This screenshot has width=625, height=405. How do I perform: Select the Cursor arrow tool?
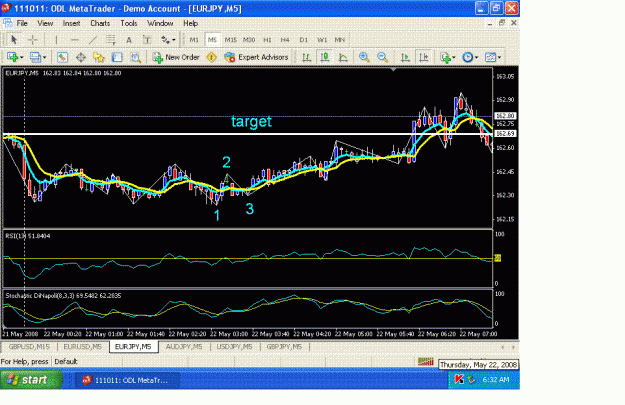(14, 40)
